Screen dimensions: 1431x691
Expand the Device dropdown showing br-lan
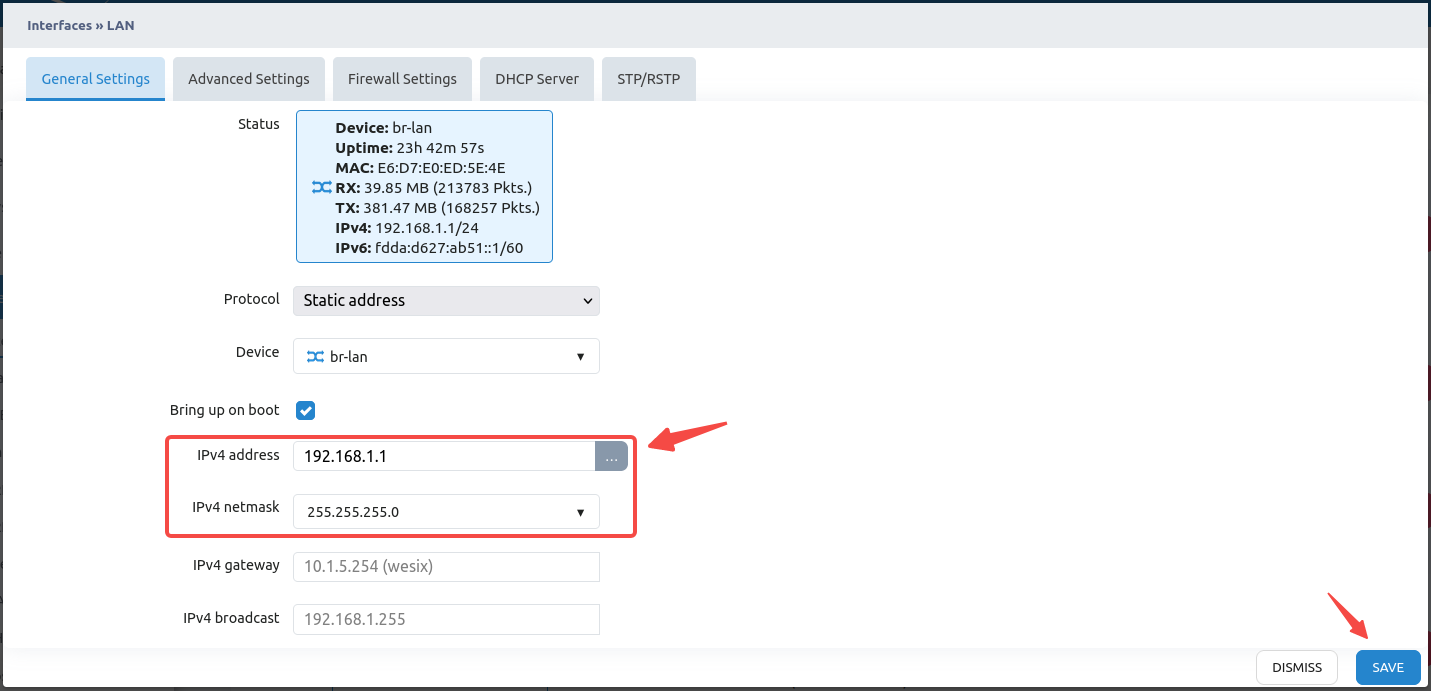point(446,357)
